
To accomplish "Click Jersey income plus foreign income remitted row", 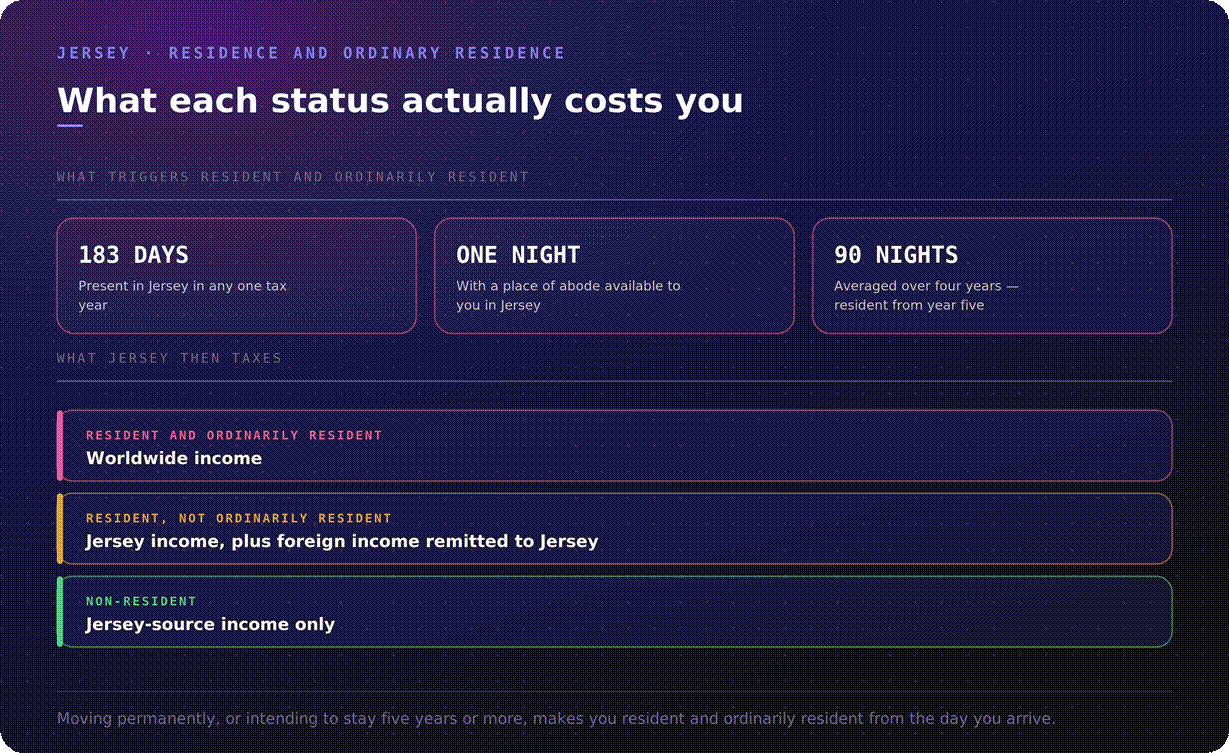I will 614,529.
